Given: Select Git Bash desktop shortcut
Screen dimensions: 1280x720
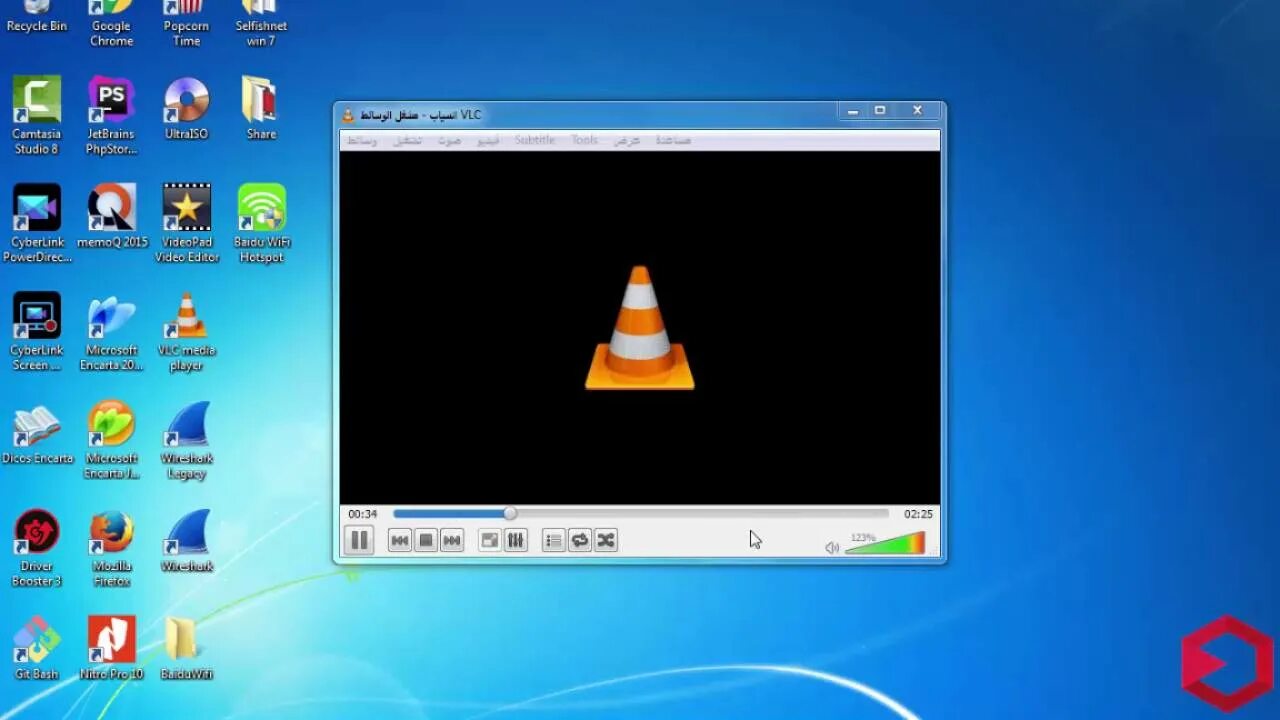Looking at the screenshot, I should point(37,648).
